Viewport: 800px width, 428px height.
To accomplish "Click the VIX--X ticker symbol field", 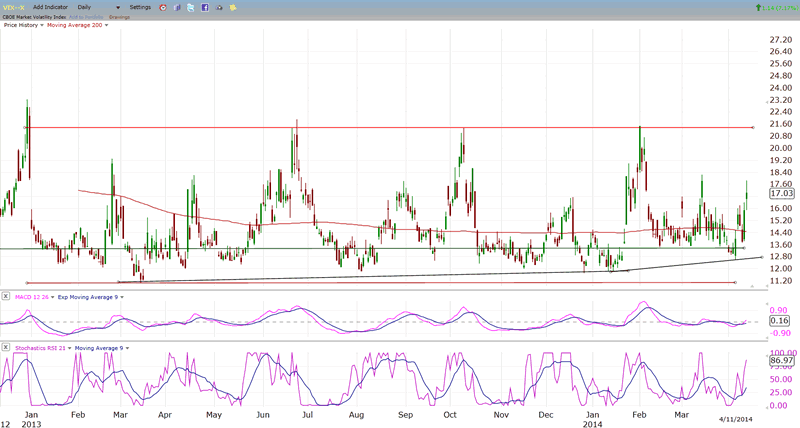I will (16, 7).
